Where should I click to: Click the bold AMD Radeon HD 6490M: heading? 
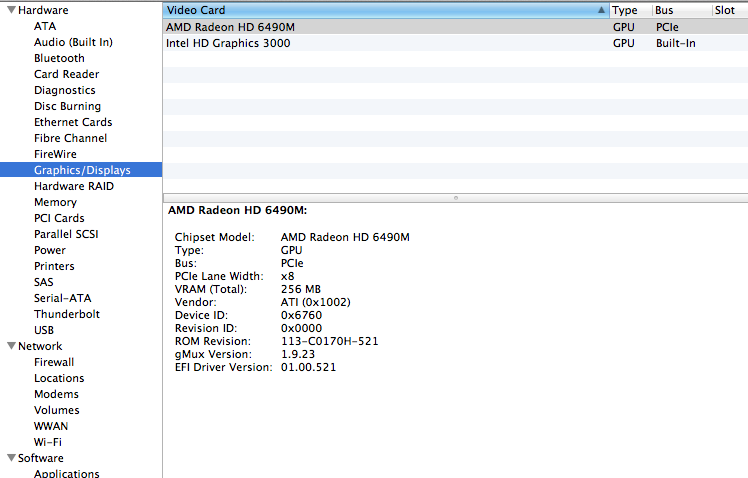click(x=238, y=210)
